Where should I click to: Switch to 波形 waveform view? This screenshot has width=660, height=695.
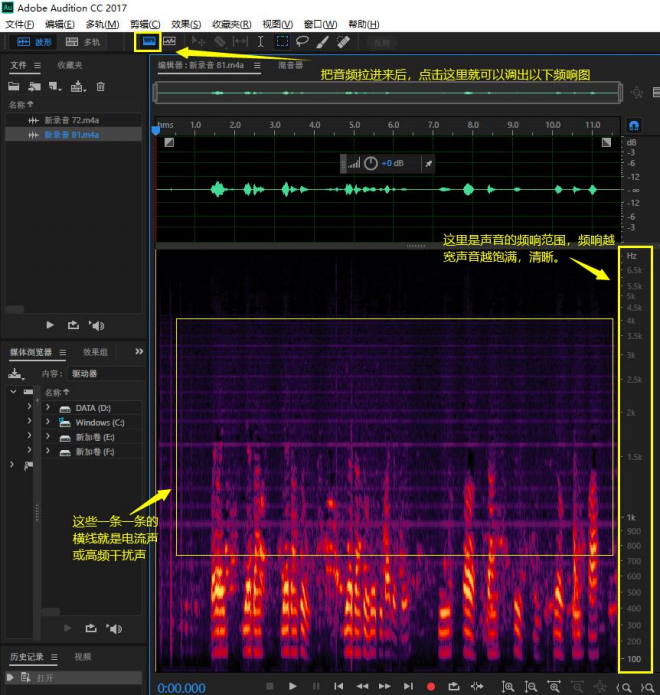(x=35, y=42)
